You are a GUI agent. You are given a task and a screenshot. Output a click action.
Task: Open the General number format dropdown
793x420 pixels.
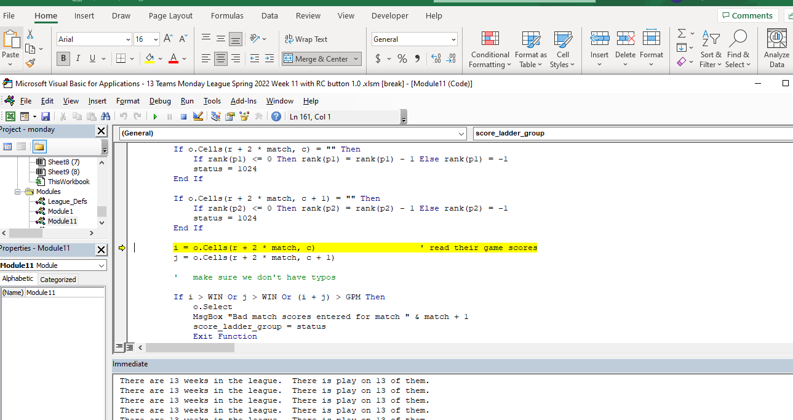pos(453,40)
